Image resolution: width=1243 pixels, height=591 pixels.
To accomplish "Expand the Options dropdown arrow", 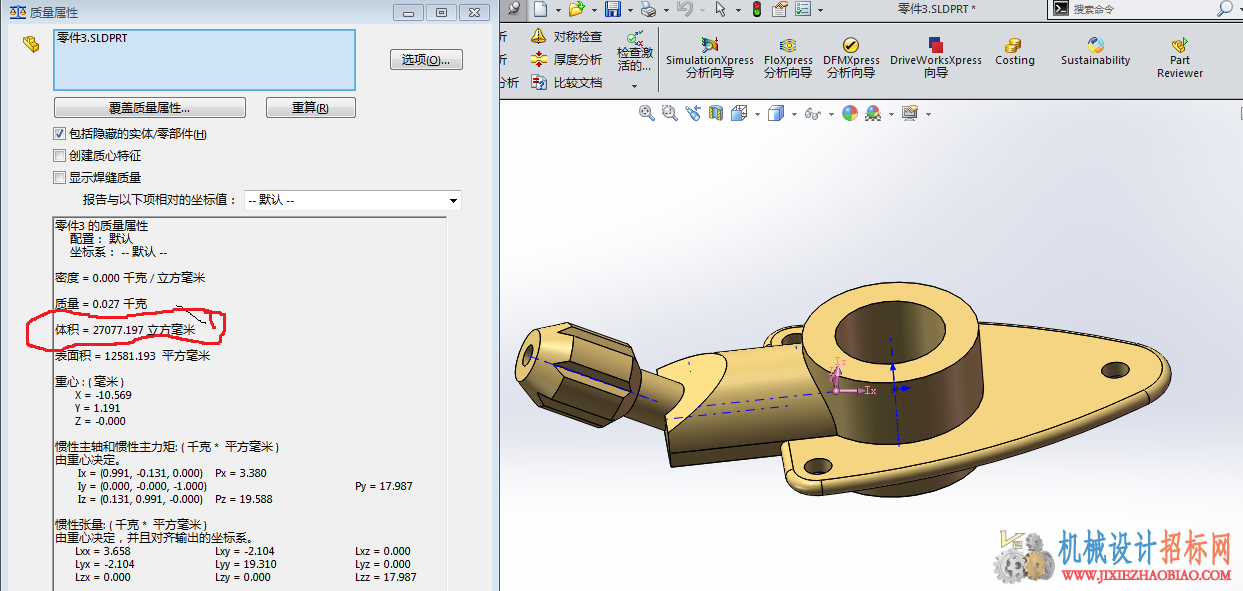I will (821, 10).
